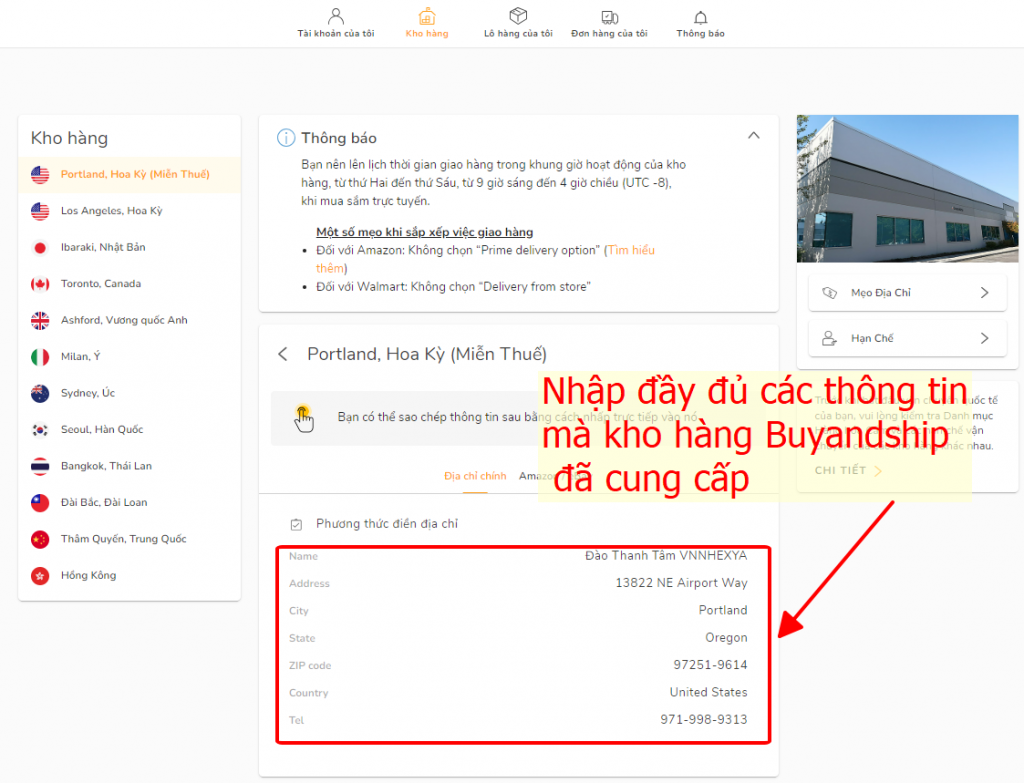Screen dimensions: 1024x783
Task: Click Japan flag beside Ibaraki
Action: 40,248
